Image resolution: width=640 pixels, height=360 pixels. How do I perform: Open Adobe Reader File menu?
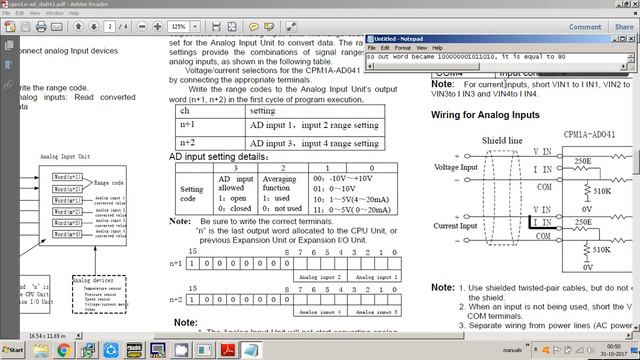tap(6, 13)
